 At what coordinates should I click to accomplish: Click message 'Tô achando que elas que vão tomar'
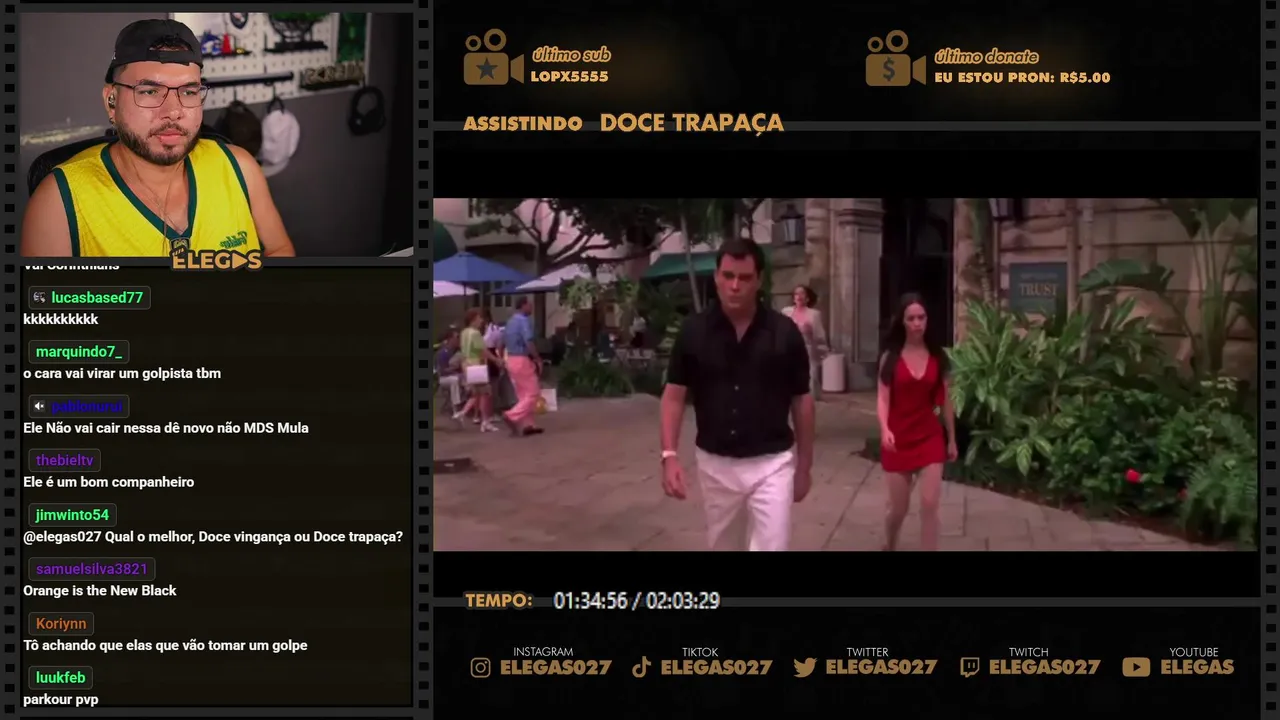(165, 645)
